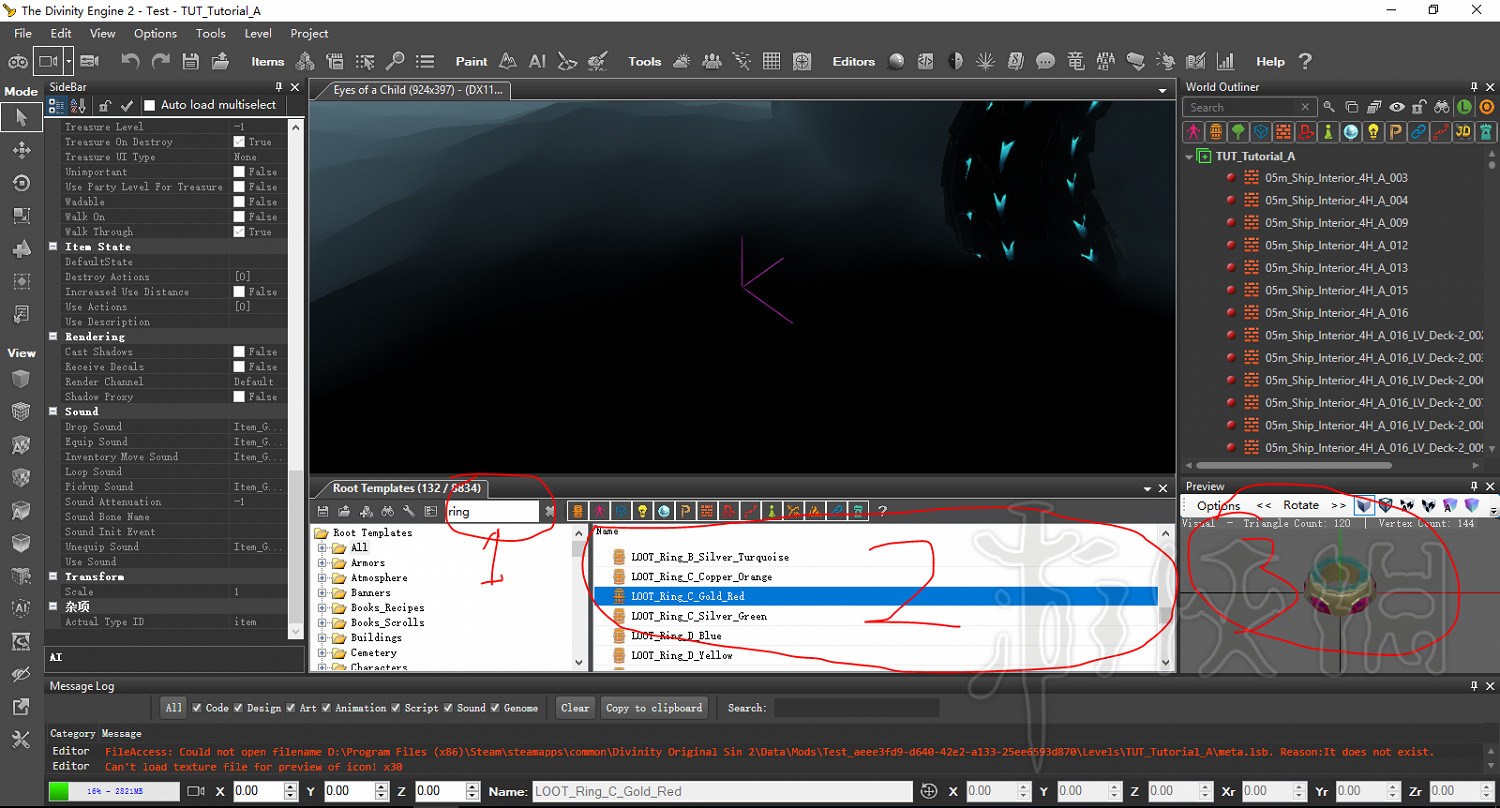Screen dimensions: 1500x808
Task: Click the Save floppy disk icon
Action: coord(190,61)
